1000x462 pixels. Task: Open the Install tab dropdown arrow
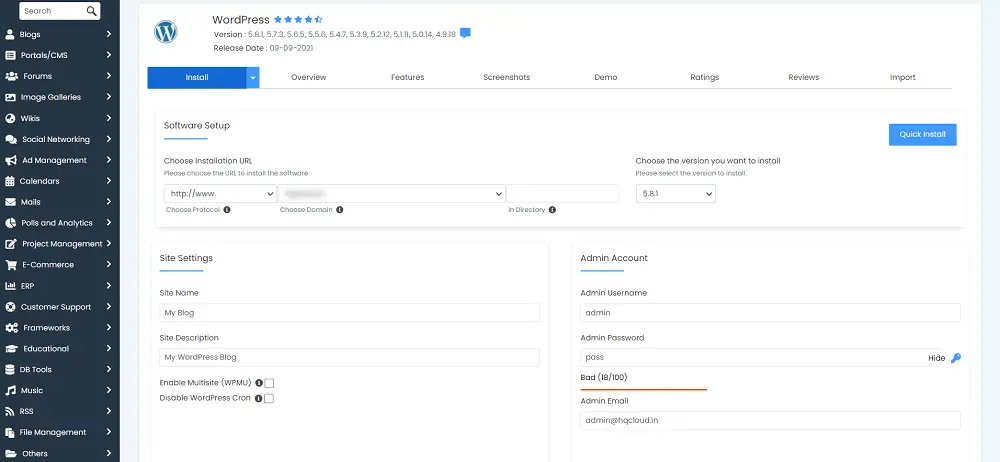pos(253,78)
